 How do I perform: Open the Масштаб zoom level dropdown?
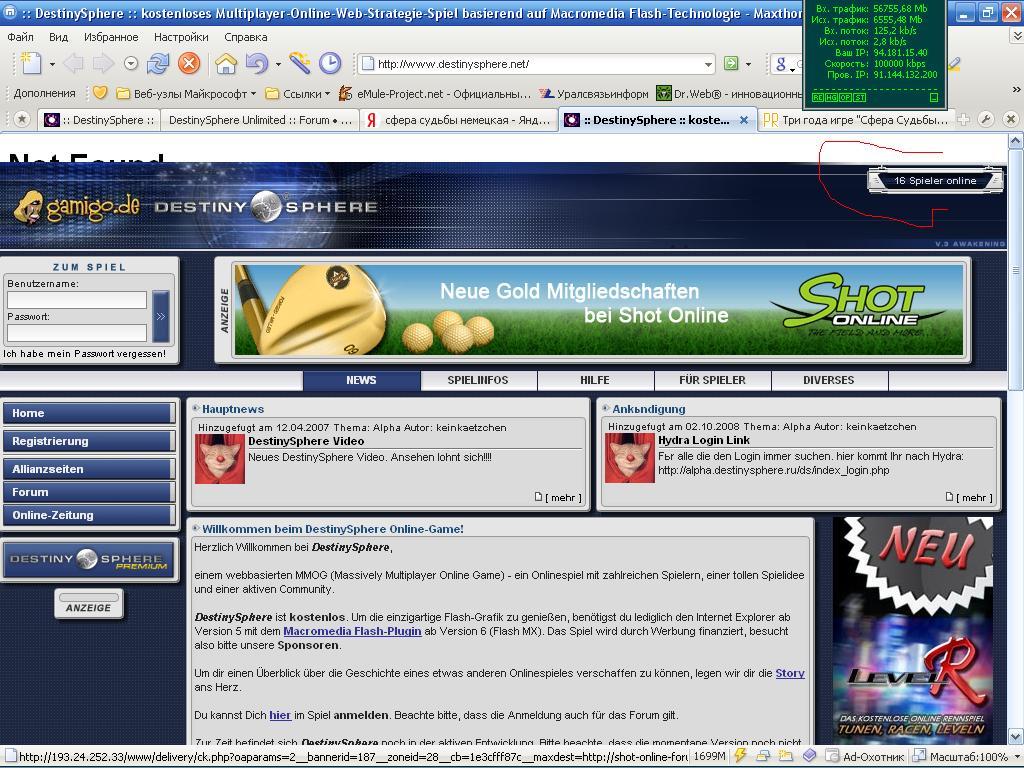pos(1017,756)
